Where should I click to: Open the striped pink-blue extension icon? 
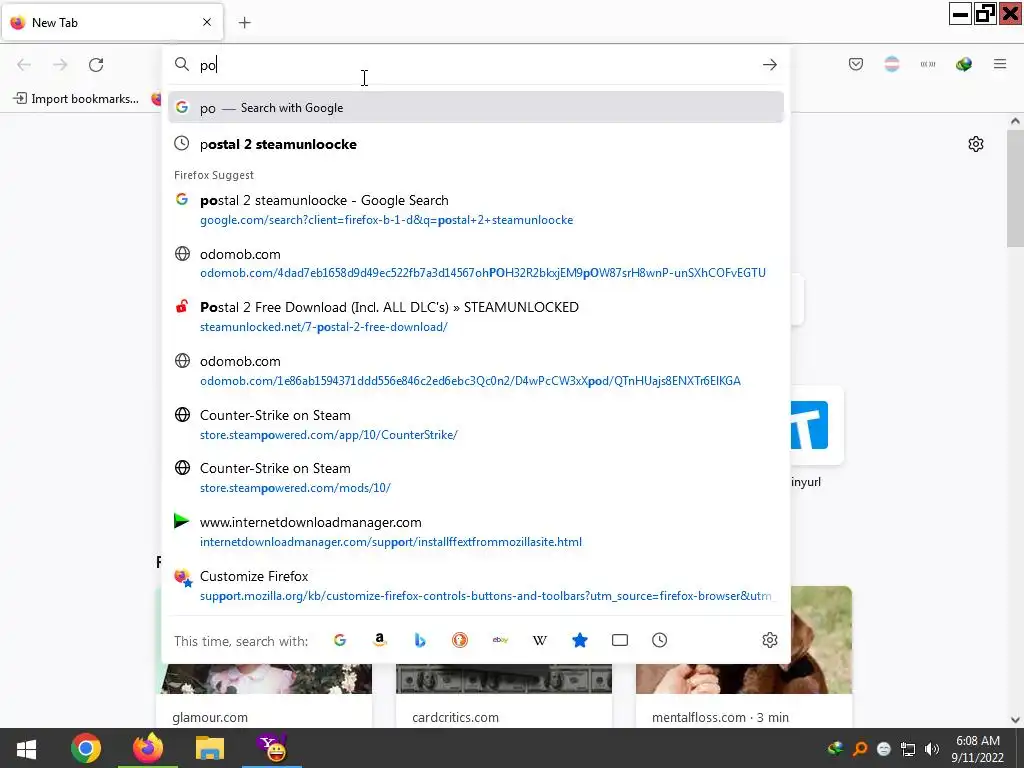(891, 64)
